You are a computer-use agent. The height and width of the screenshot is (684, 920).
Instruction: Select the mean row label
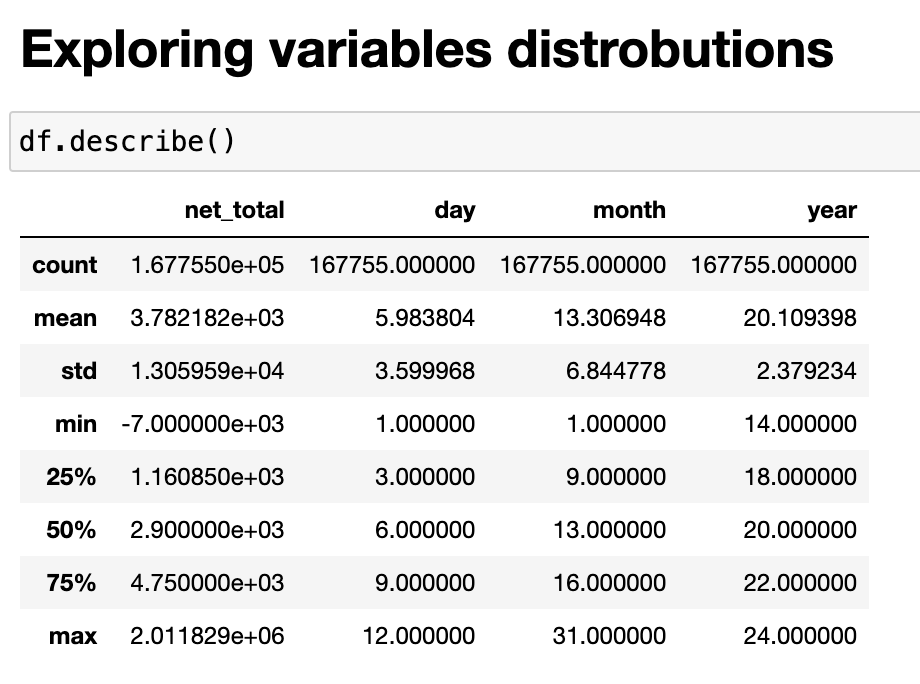tap(65, 318)
